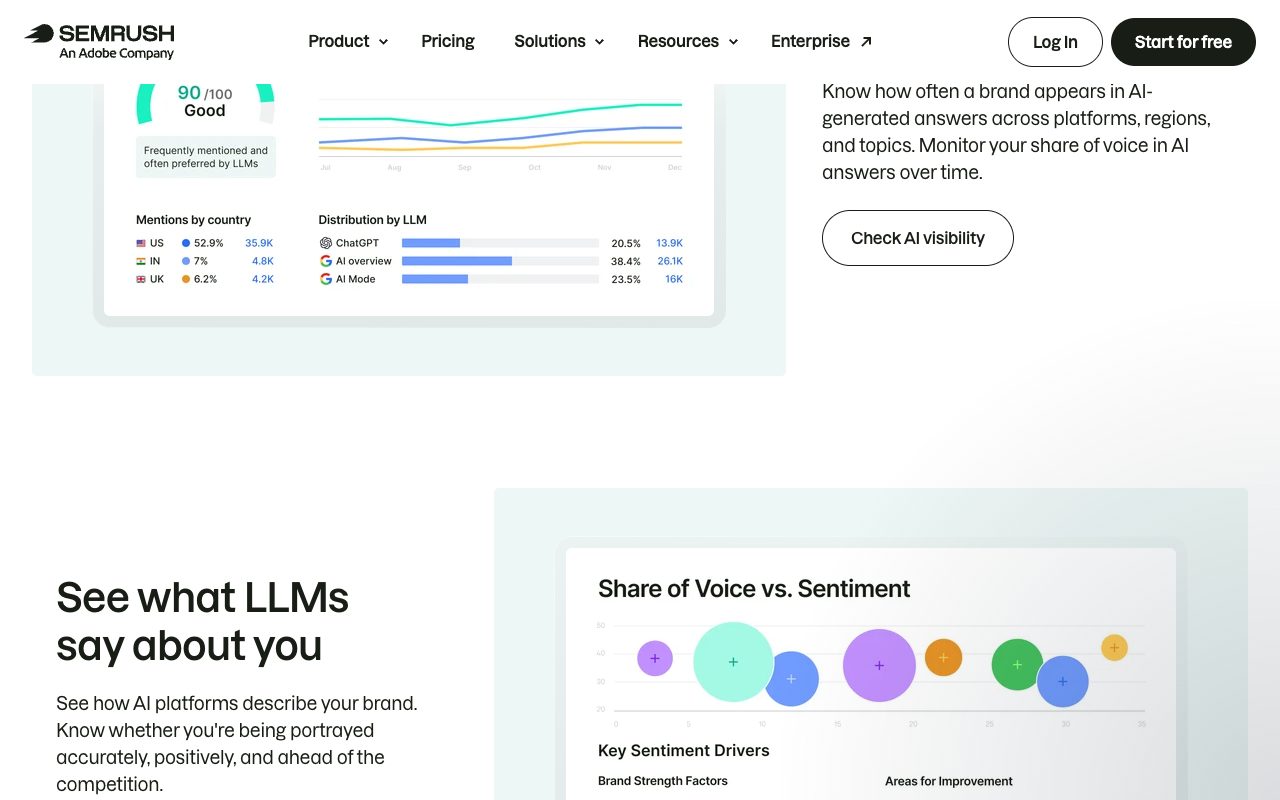The width and height of the screenshot is (1280, 800).
Task: Click the India flag icon
Action: tap(141, 261)
